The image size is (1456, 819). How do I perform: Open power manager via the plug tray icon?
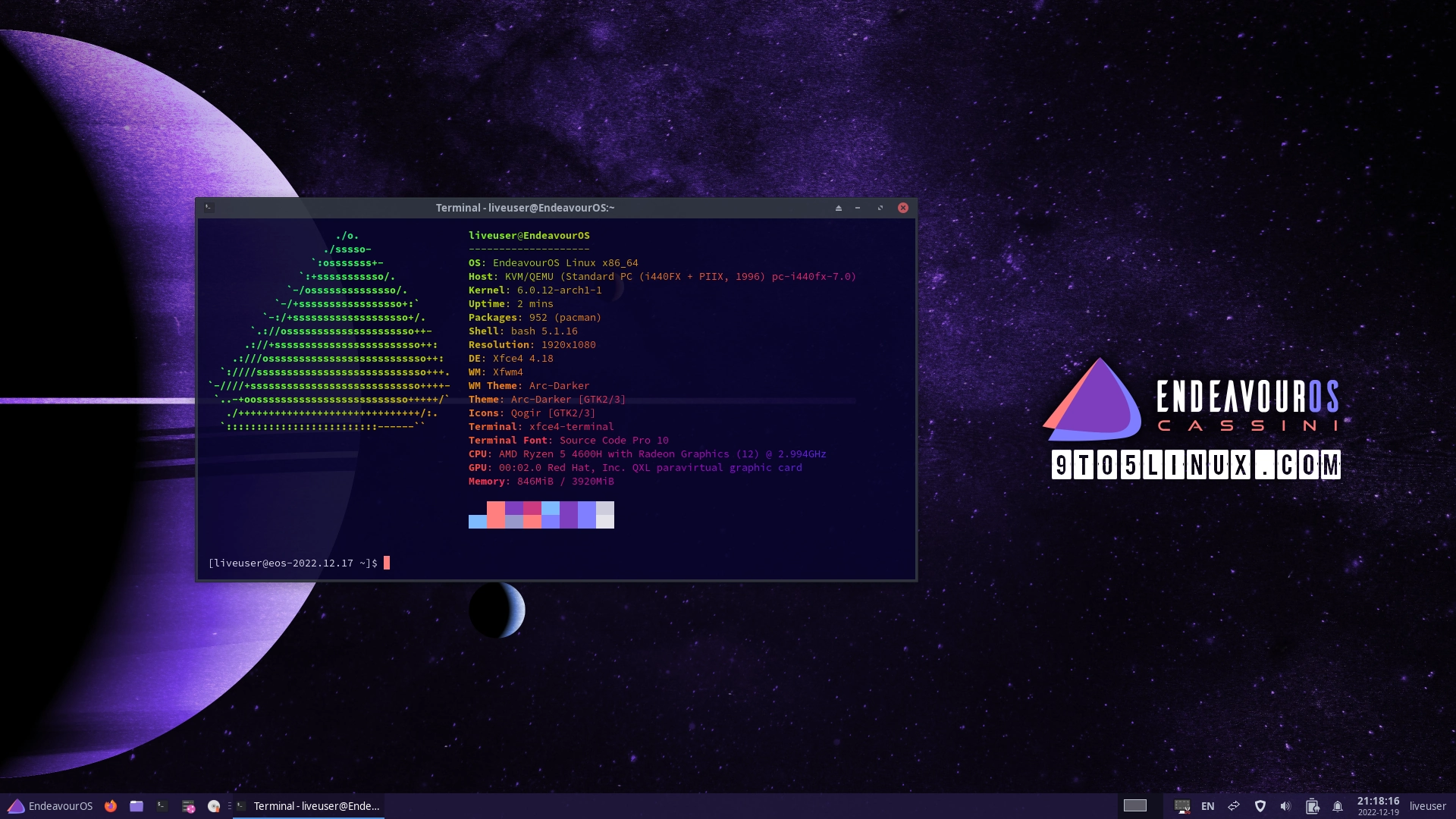point(1313,806)
